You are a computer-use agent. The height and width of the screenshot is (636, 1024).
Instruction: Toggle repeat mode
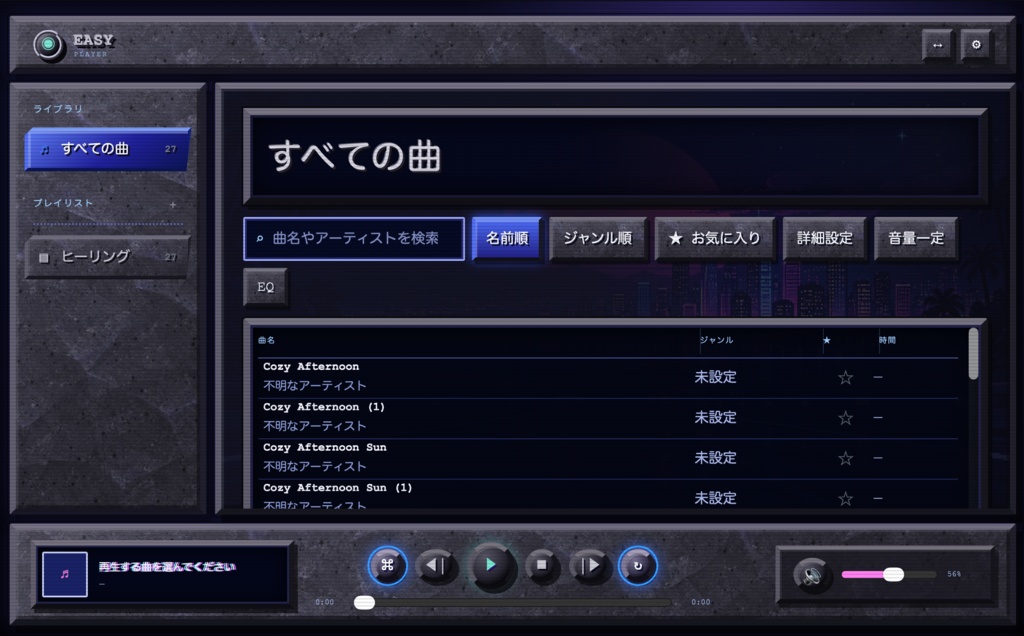click(x=638, y=566)
